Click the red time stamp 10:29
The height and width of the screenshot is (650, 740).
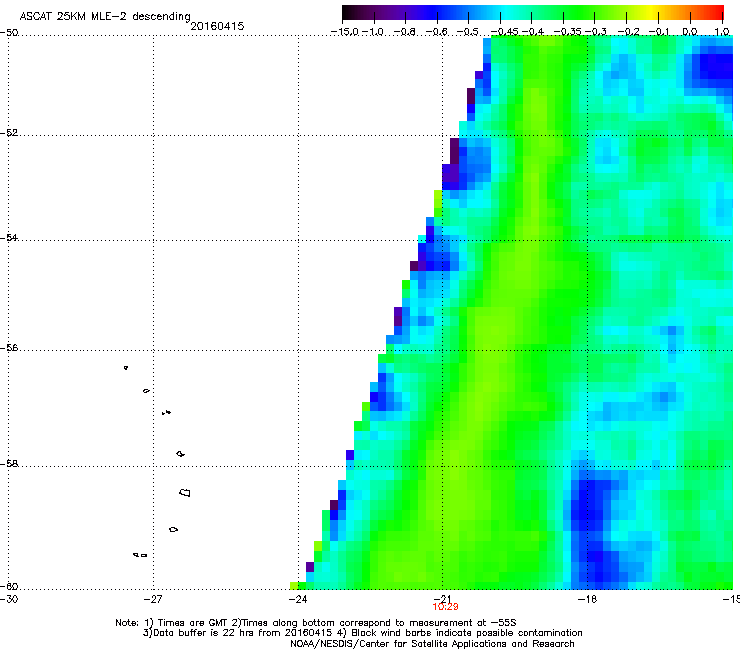(446, 607)
